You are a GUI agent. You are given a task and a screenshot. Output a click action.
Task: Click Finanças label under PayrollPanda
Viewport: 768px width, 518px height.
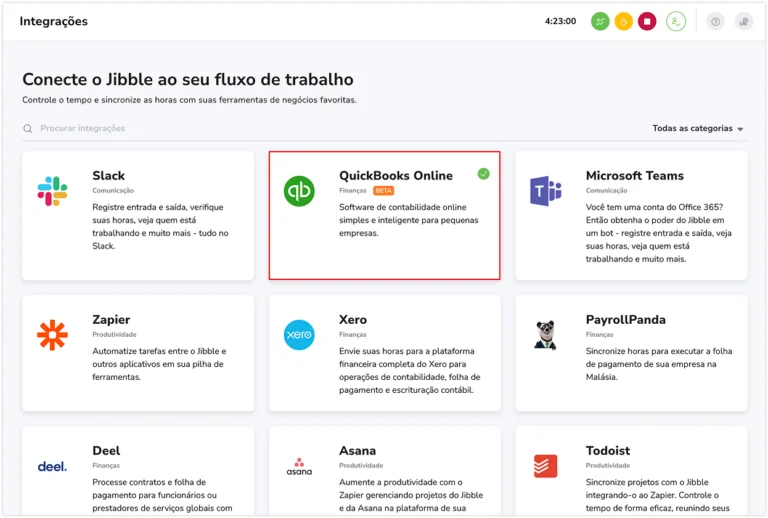pos(600,334)
